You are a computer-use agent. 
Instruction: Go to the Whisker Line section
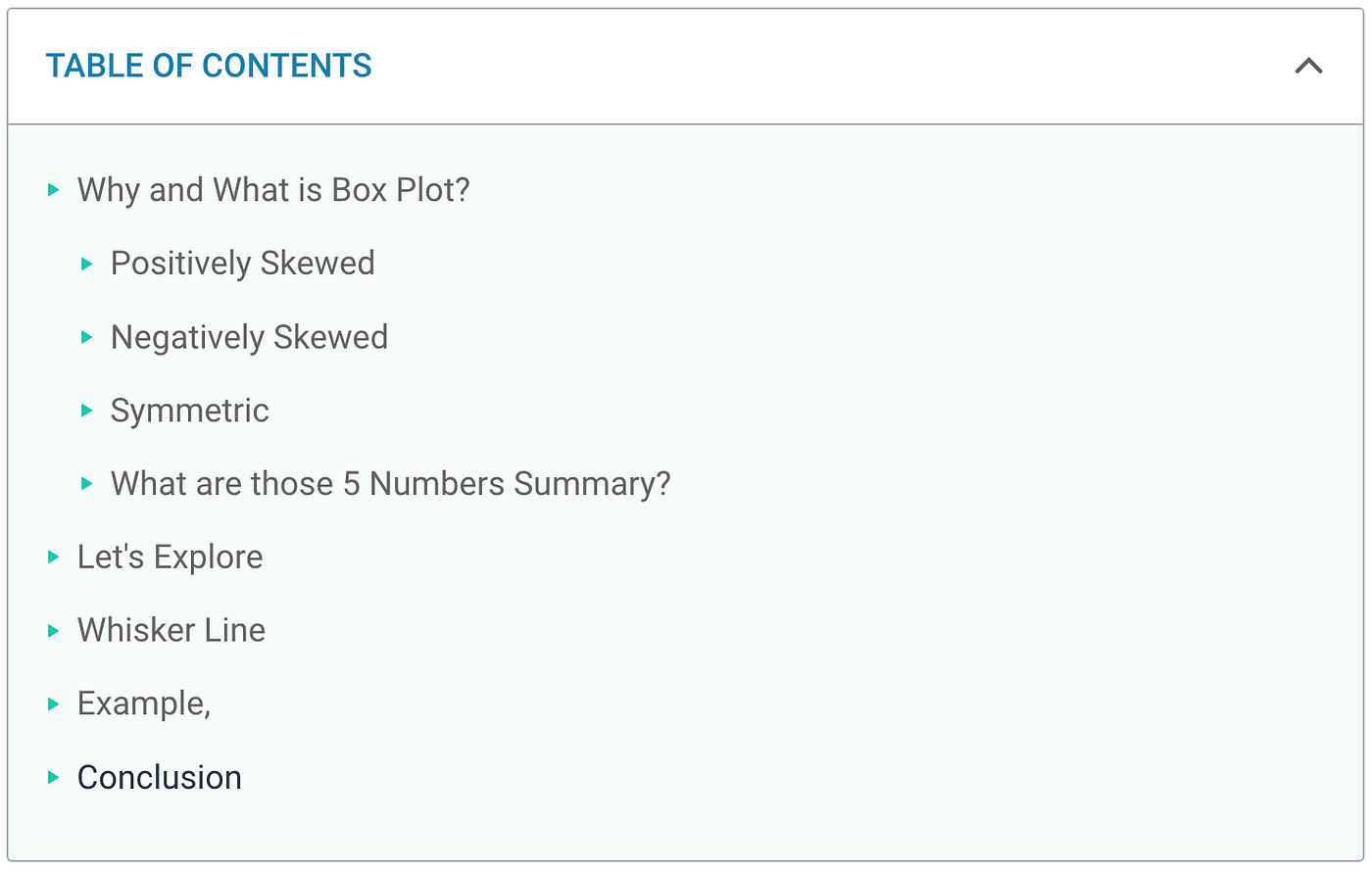click(x=171, y=630)
